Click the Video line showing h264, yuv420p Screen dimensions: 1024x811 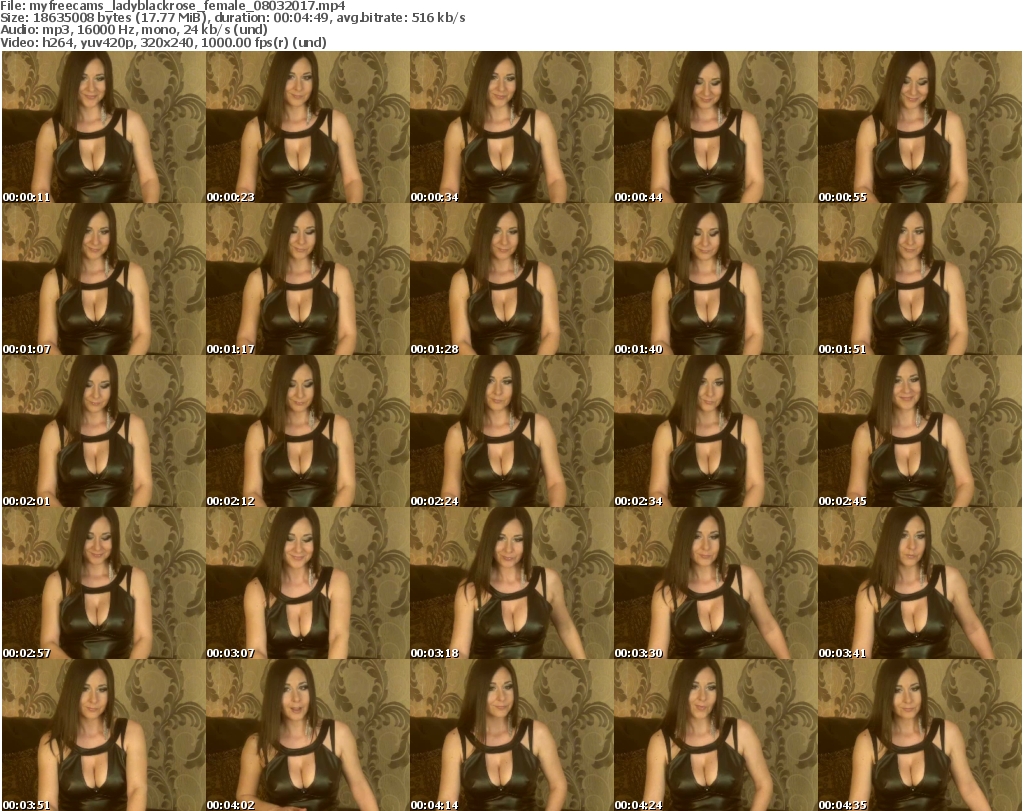pos(163,42)
